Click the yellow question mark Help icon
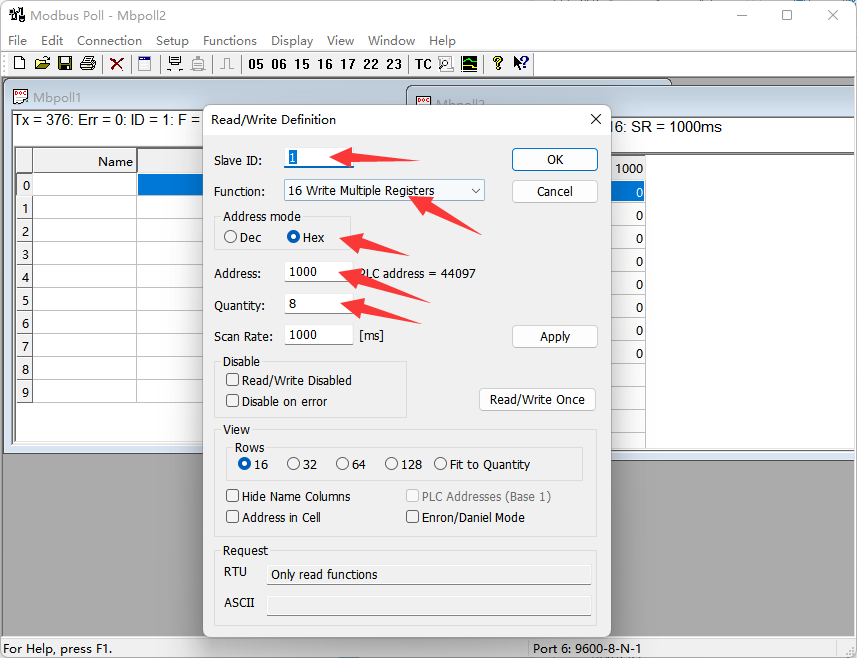 pyautogui.click(x=497, y=63)
